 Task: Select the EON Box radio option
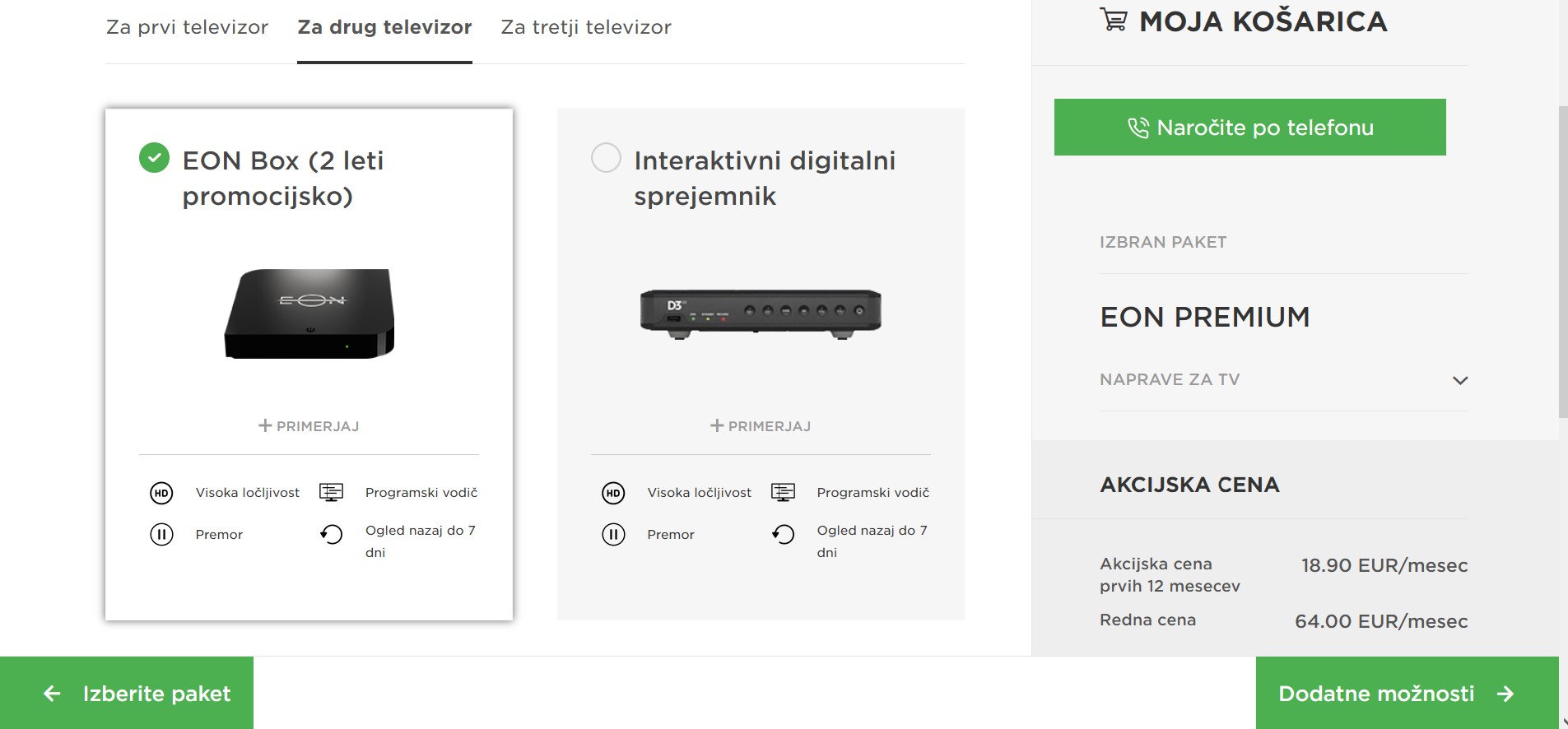pyautogui.click(x=154, y=157)
